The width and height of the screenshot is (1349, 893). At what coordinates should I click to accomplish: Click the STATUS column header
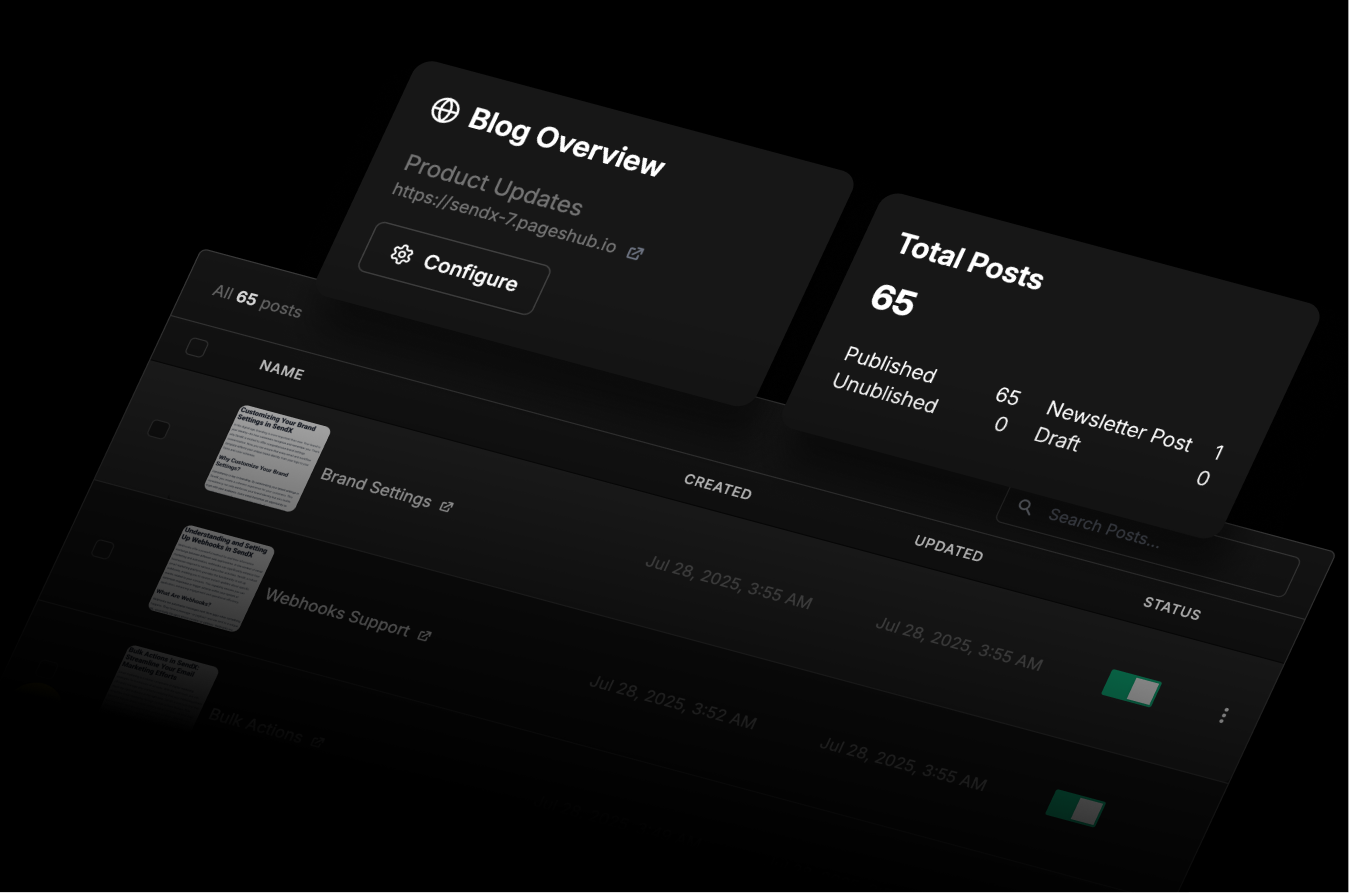(x=1172, y=608)
